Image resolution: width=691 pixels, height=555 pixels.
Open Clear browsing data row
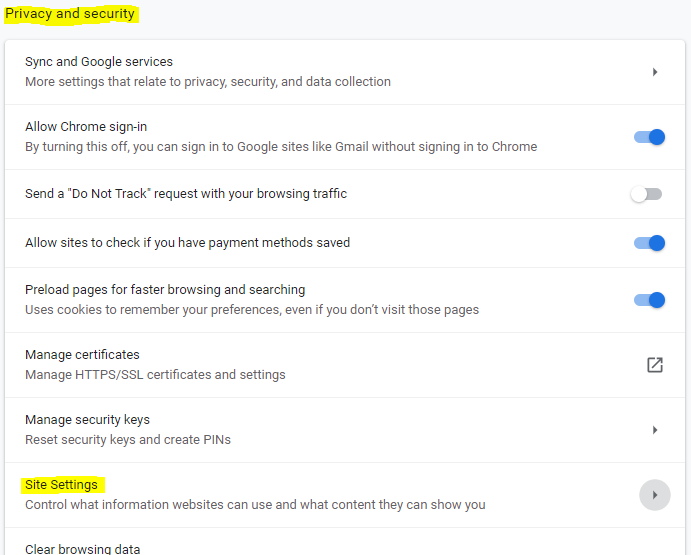(x=83, y=548)
